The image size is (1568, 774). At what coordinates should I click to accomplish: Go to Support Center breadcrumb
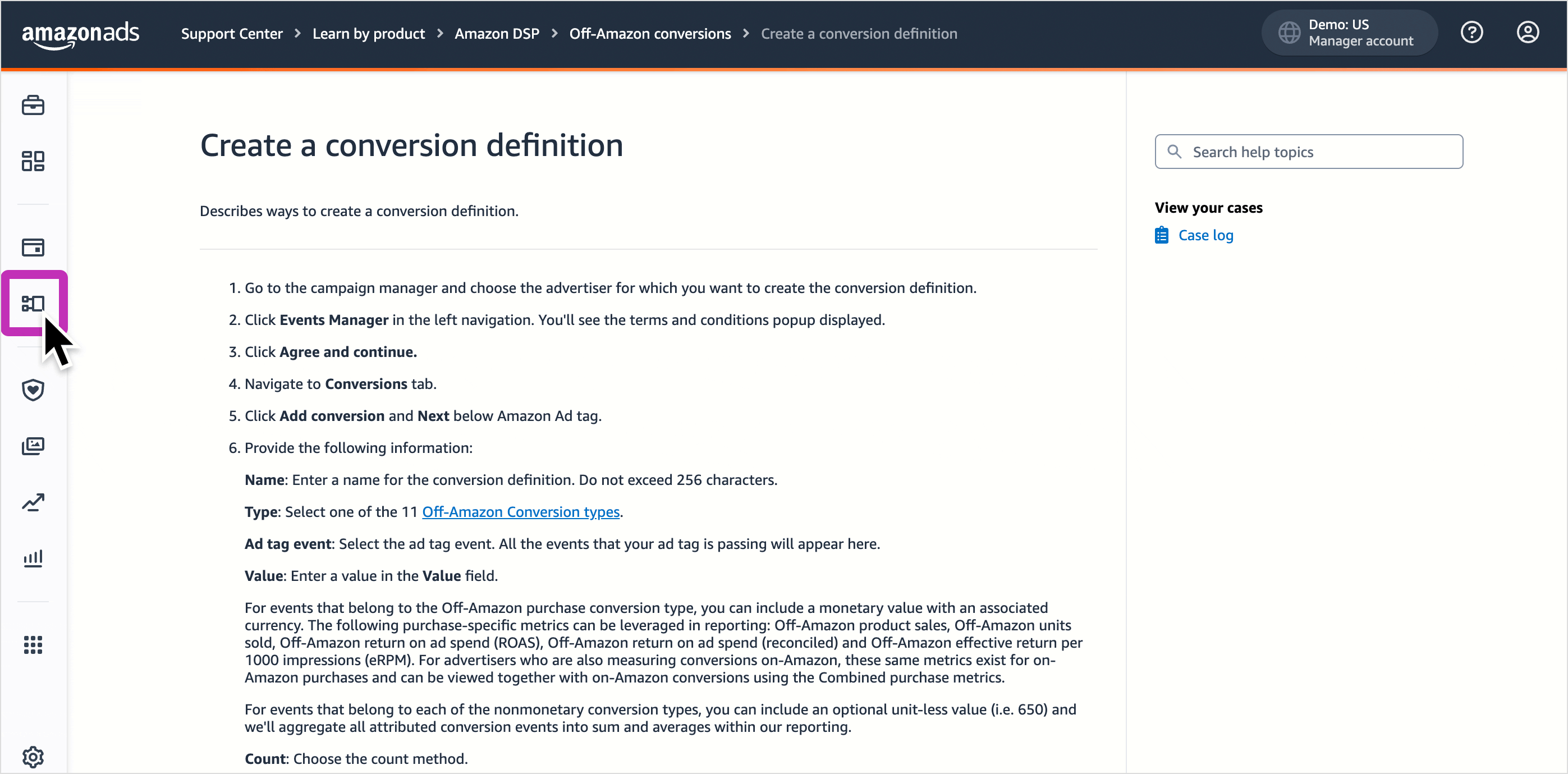(232, 34)
